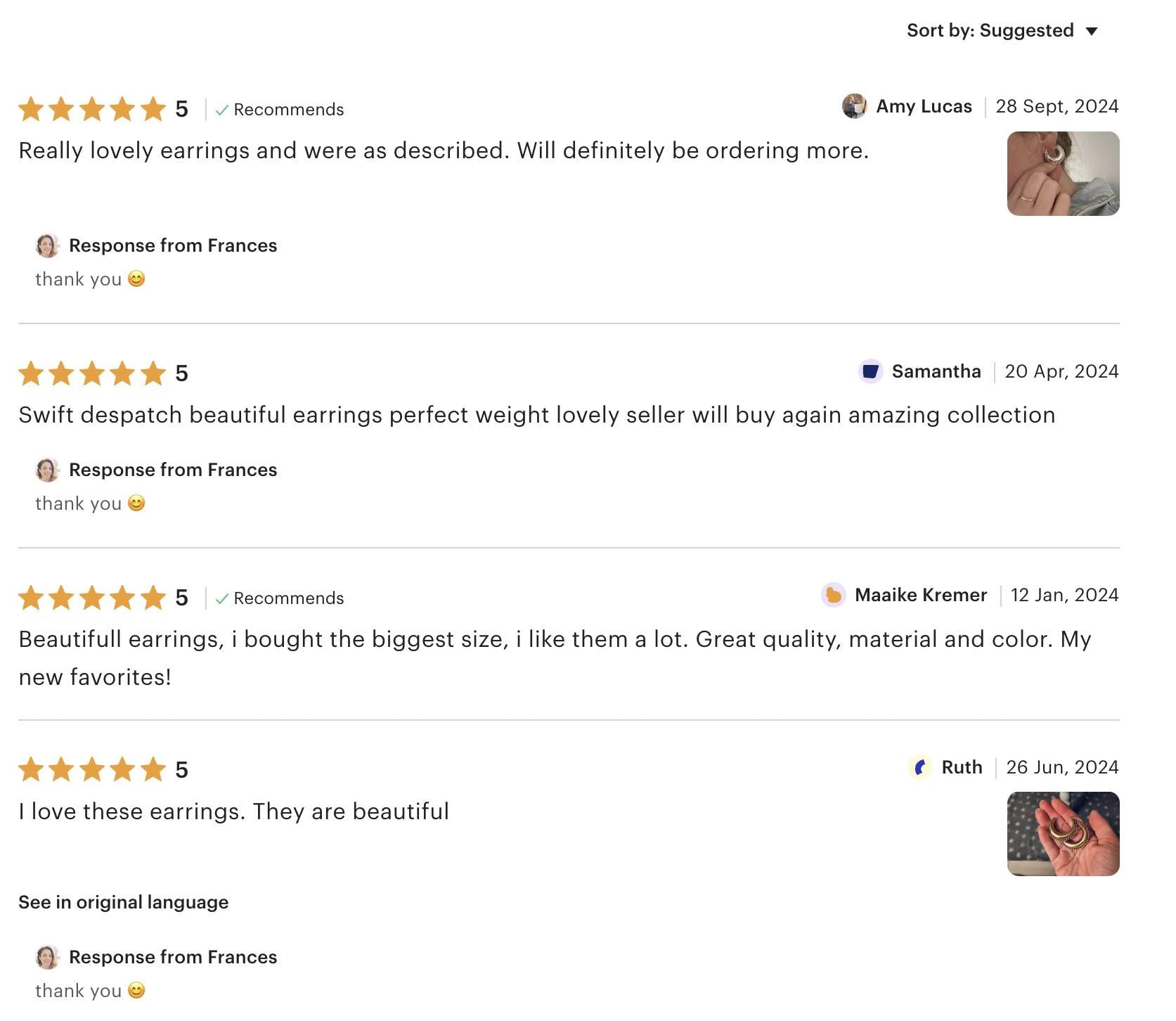Click See in original language

[124, 902]
